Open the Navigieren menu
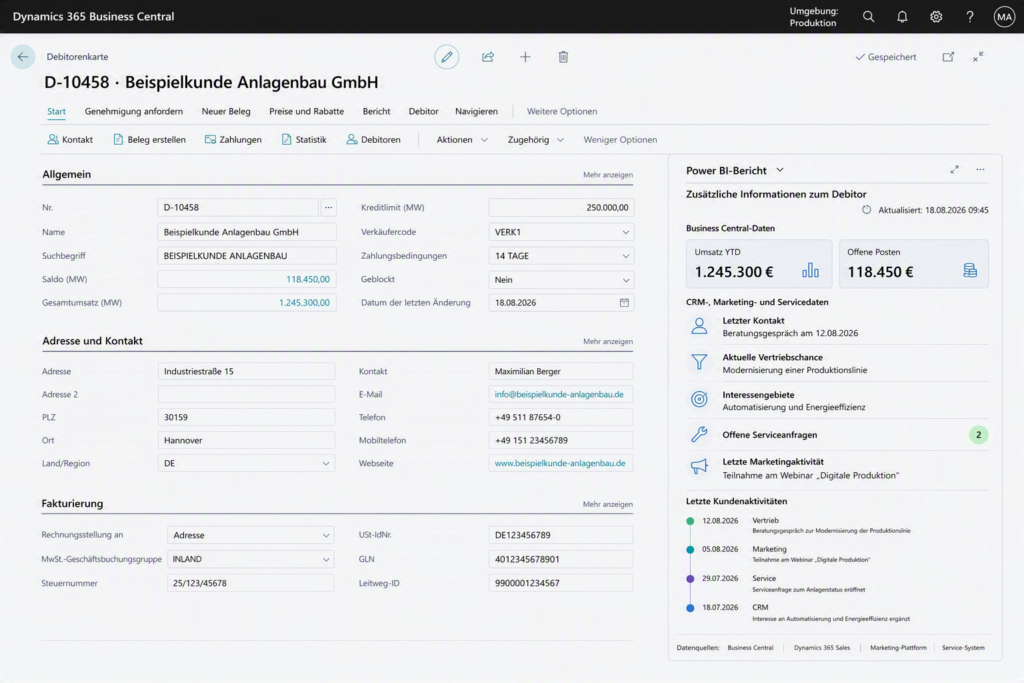The width and height of the screenshot is (1024, 683). point(476,111)
